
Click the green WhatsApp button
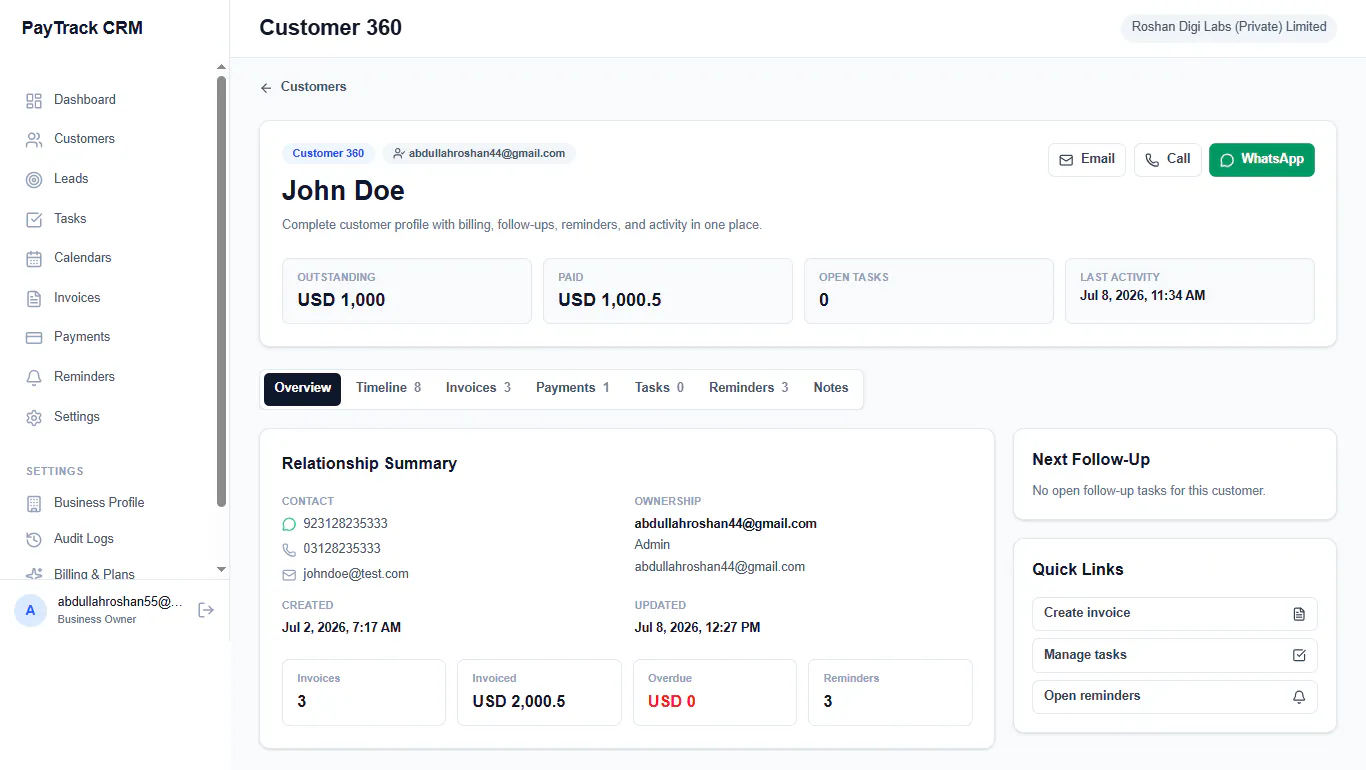[1262, 160]
